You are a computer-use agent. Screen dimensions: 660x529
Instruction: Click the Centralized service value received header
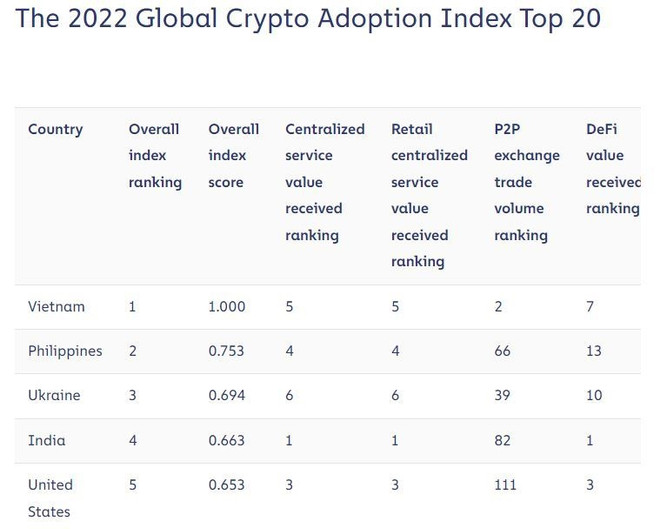[x=324, y=182]
